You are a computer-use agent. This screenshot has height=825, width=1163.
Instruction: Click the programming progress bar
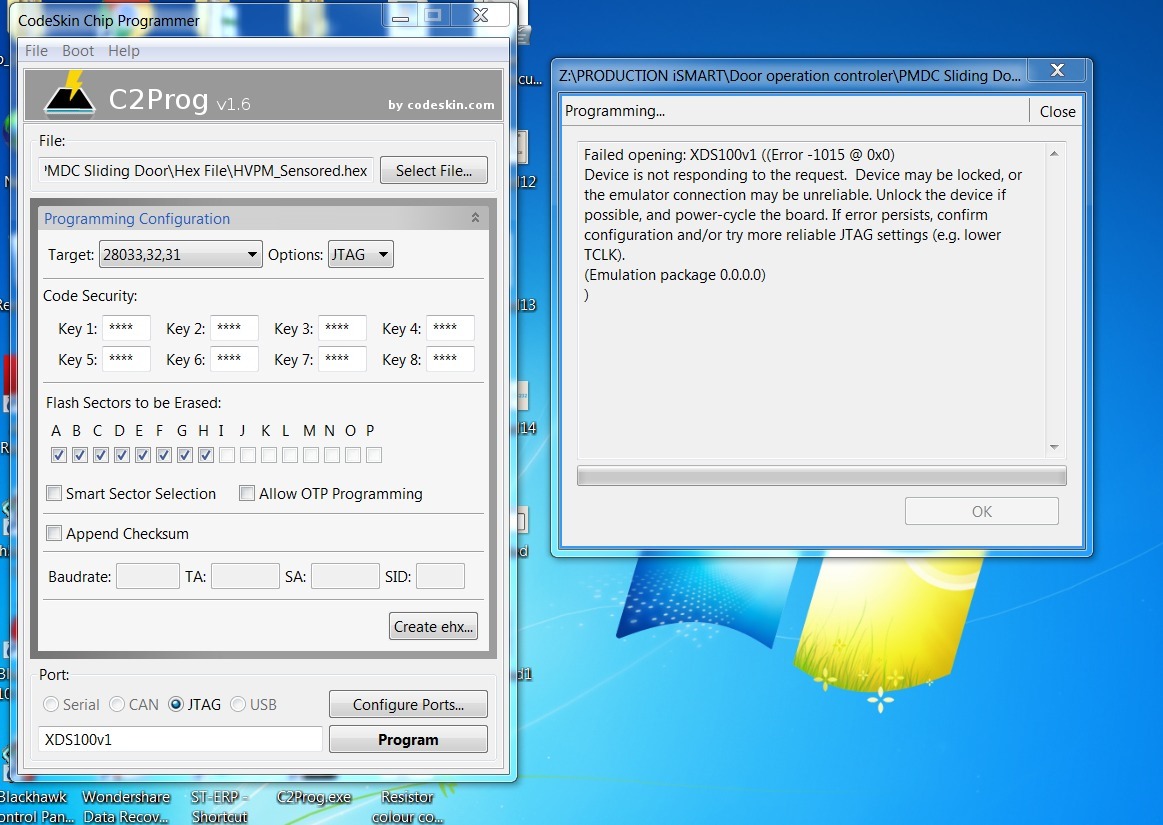click(x=822, y=476)
